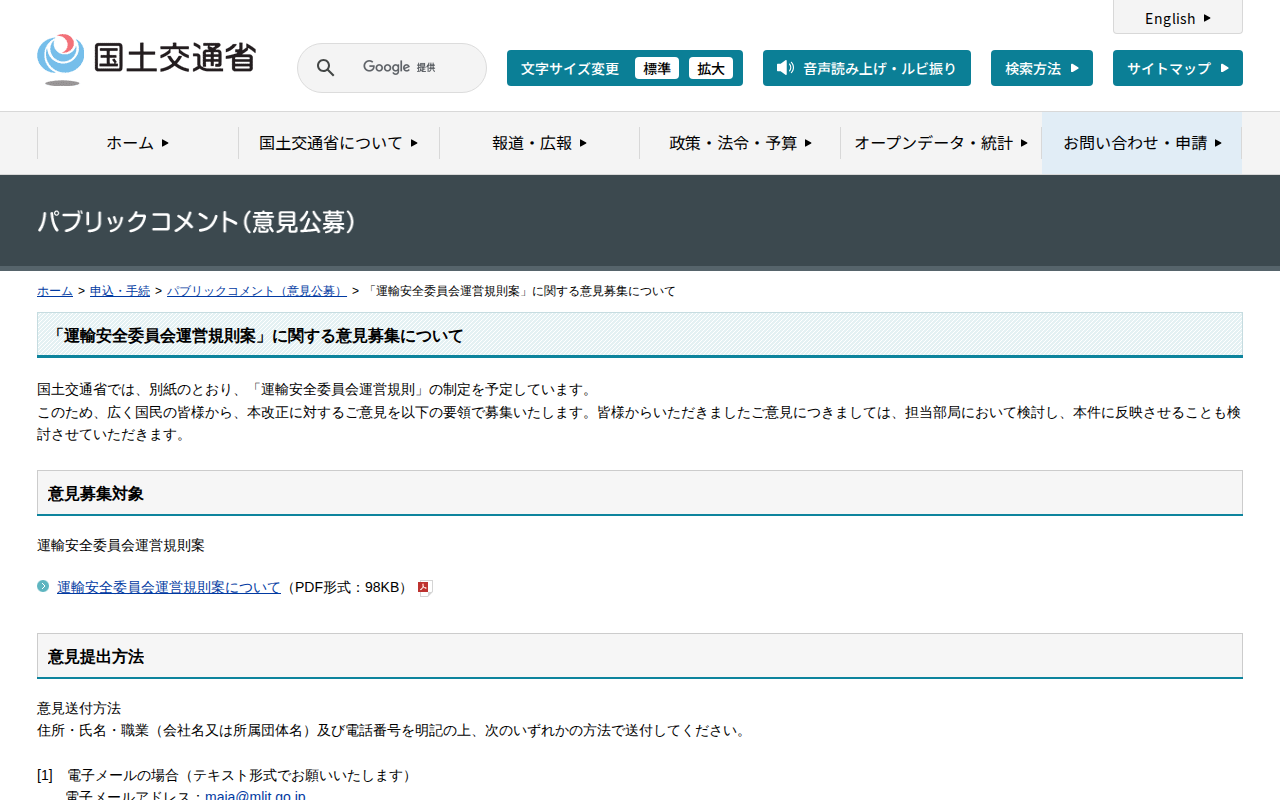The image size is (1280, 800).
Task: Expand the 政策・法令・予算 menu
Action: 740,143
